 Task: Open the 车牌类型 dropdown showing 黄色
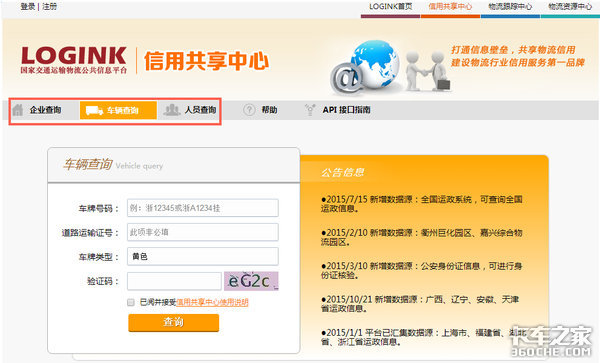click(x=203, y=256)
